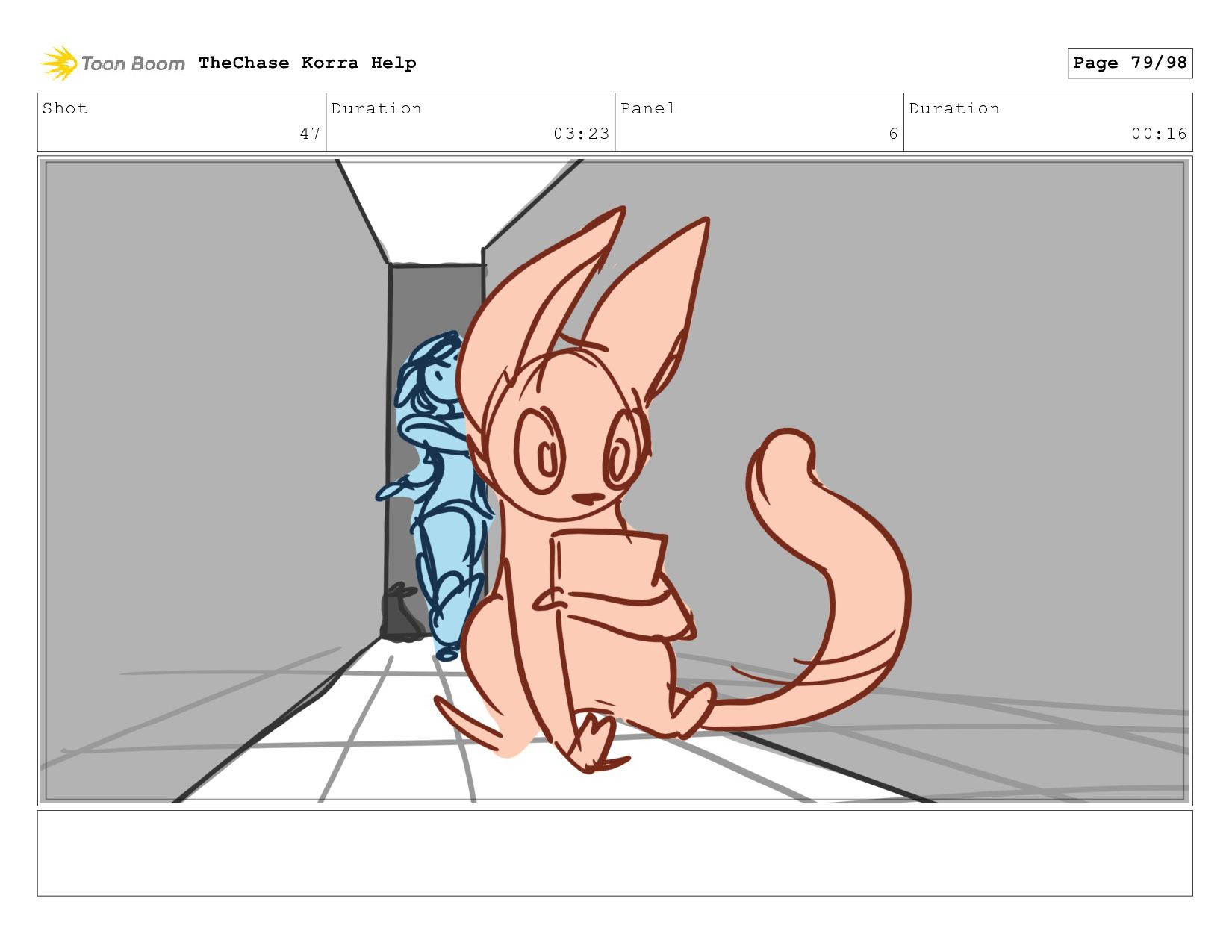The height and width of the screenshot is (952, 1232).
Task: Select the title text 'TheChase Korra Help'
Action: point(308,63)
